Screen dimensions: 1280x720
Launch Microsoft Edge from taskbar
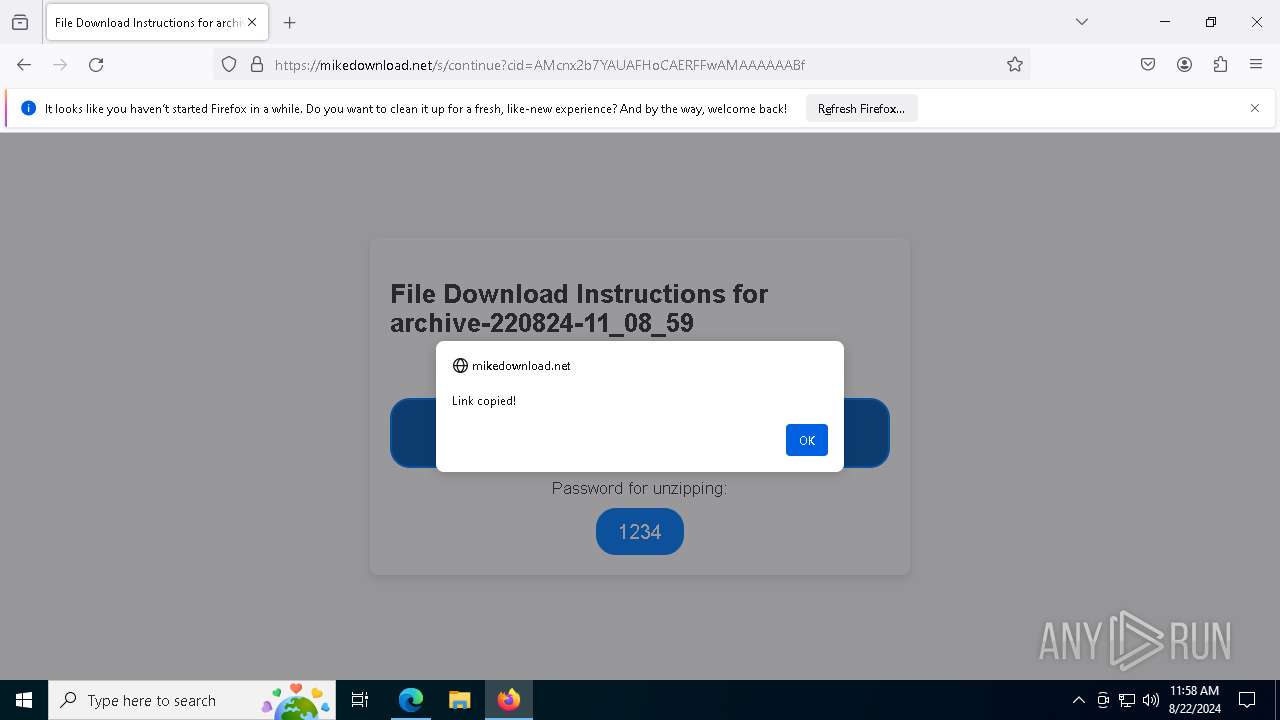(410, 700)
